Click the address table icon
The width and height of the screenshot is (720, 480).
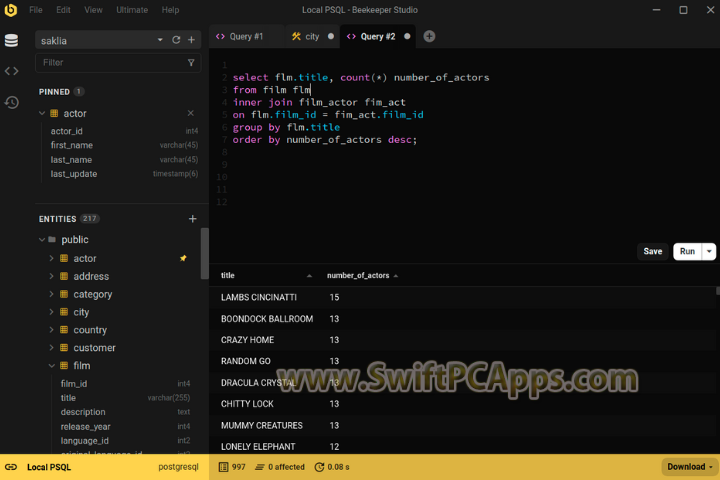pos(64,276)
